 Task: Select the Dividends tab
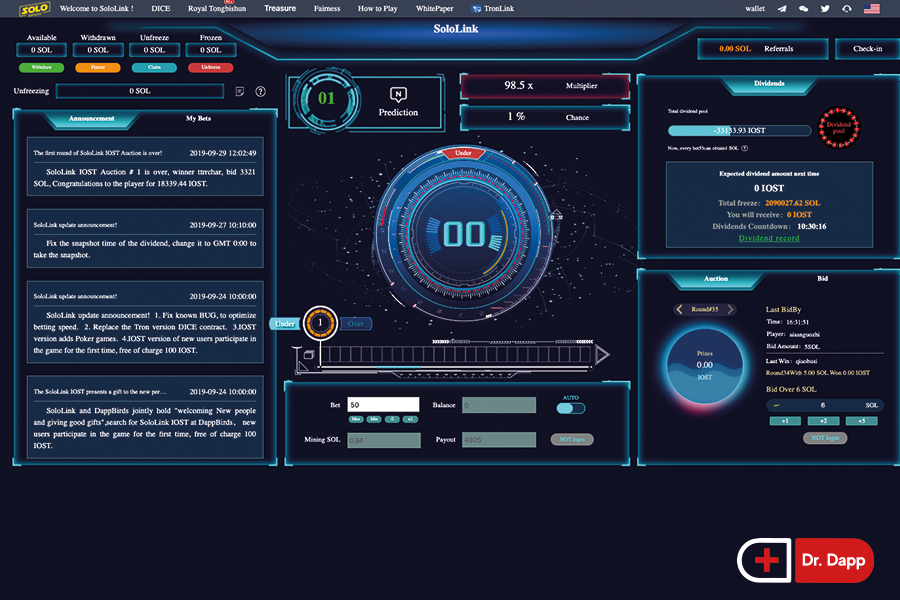pos(769,84)
